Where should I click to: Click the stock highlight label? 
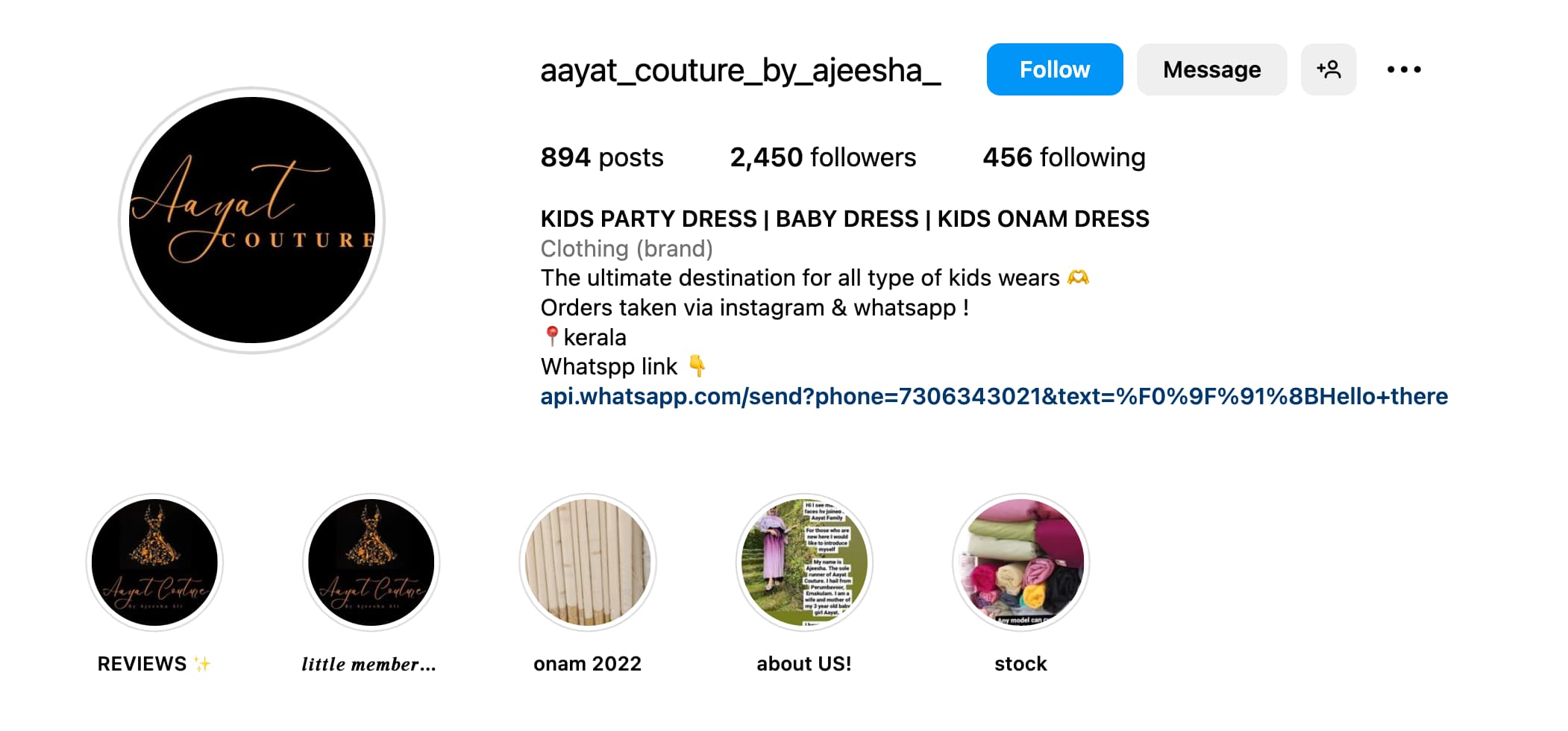coord(1020,664)
